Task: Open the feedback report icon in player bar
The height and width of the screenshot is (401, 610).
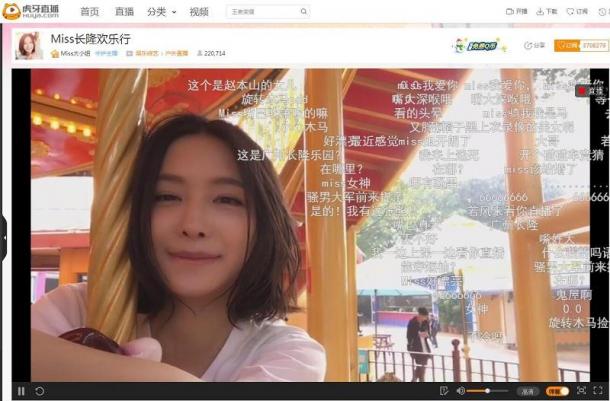Action: 444,391
